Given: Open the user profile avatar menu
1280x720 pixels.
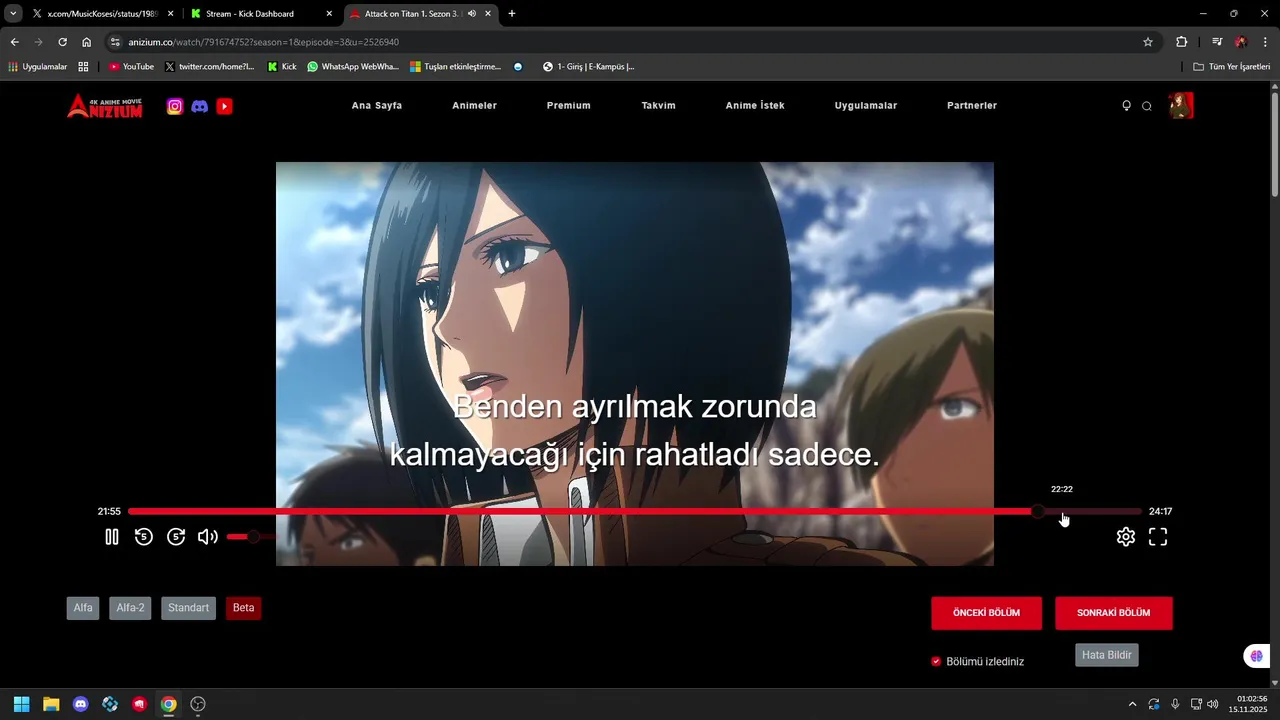Looking at the screenshot, I should click(1181, 106).
